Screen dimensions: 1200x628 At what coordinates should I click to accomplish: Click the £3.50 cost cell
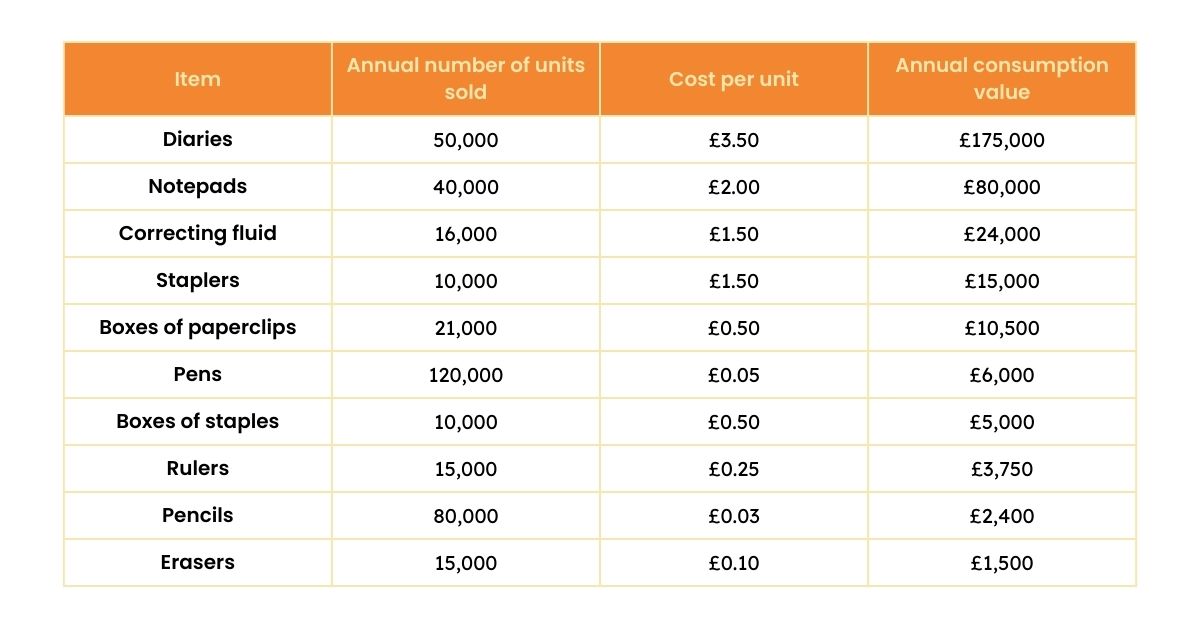click(x=733, y=140)
